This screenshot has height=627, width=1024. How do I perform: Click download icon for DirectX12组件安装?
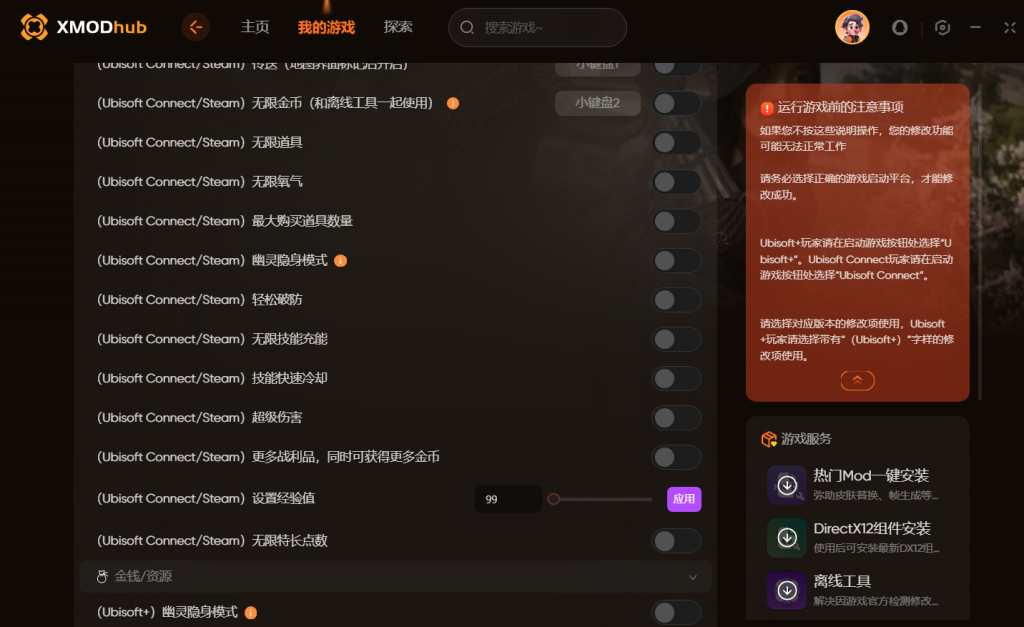click(787, 538)
